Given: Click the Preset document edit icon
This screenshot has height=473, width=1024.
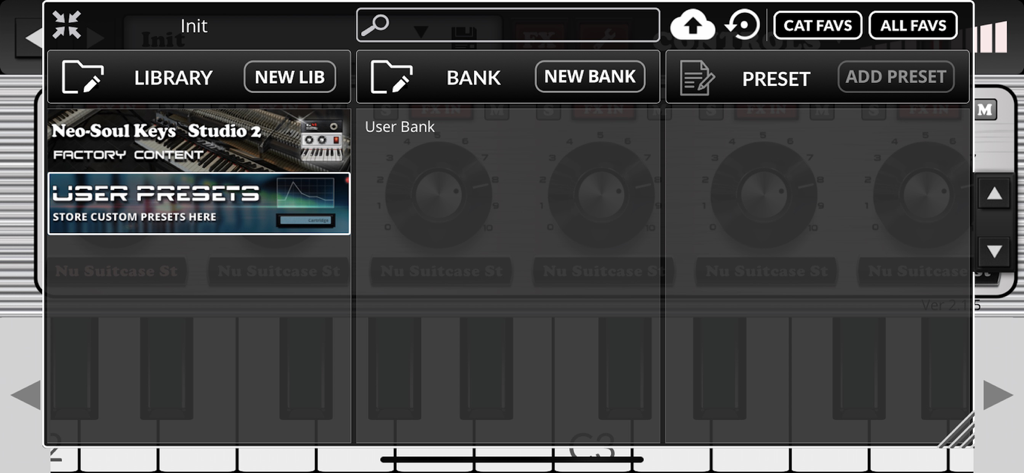Looking at the screenshot, I should click(697, 78).
